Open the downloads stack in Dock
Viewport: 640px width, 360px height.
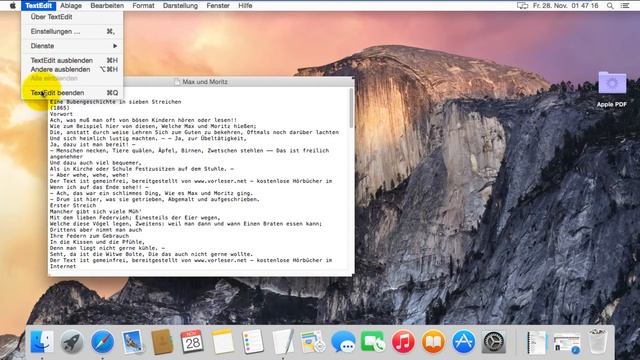pyautogui.click(x=567, y=343)
